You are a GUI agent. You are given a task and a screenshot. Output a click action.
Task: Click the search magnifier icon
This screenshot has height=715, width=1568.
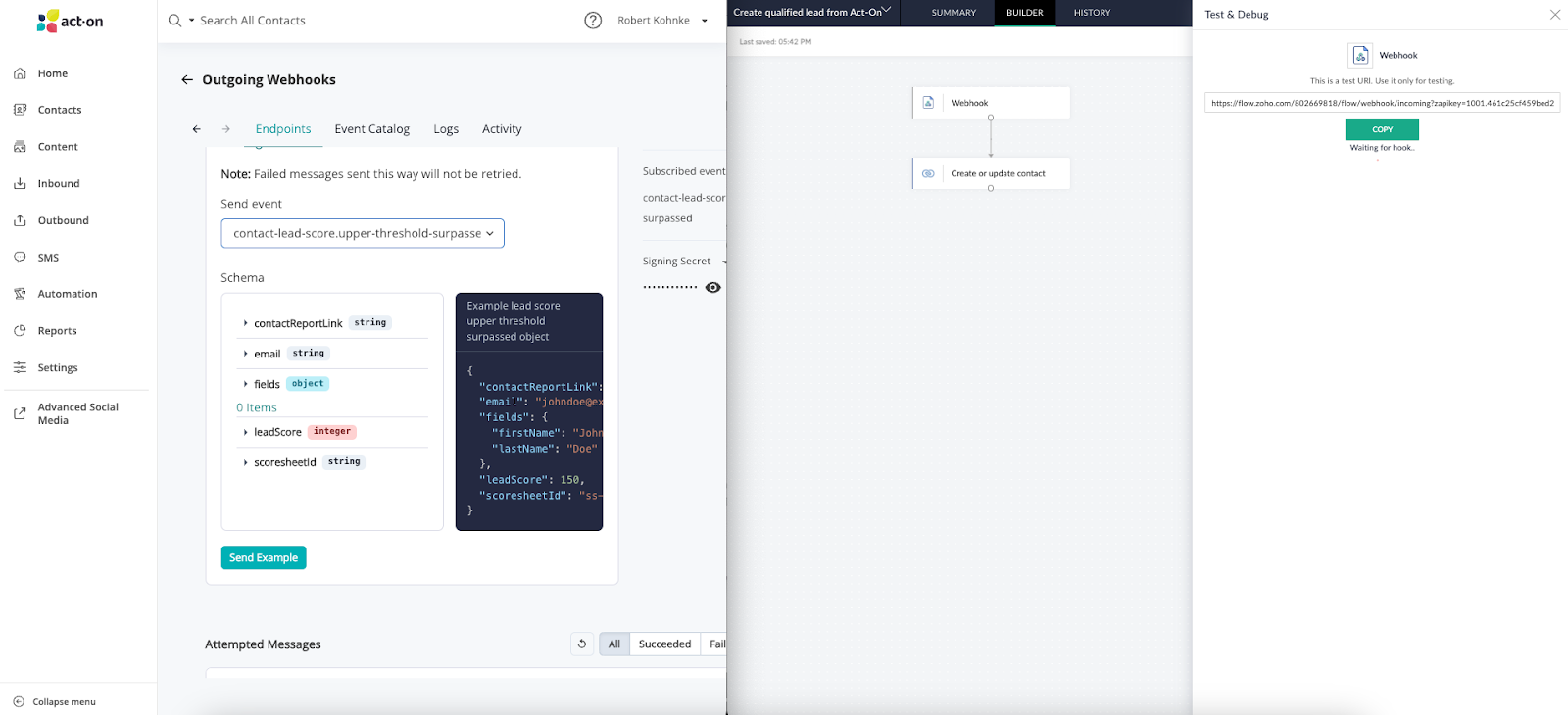174,21
